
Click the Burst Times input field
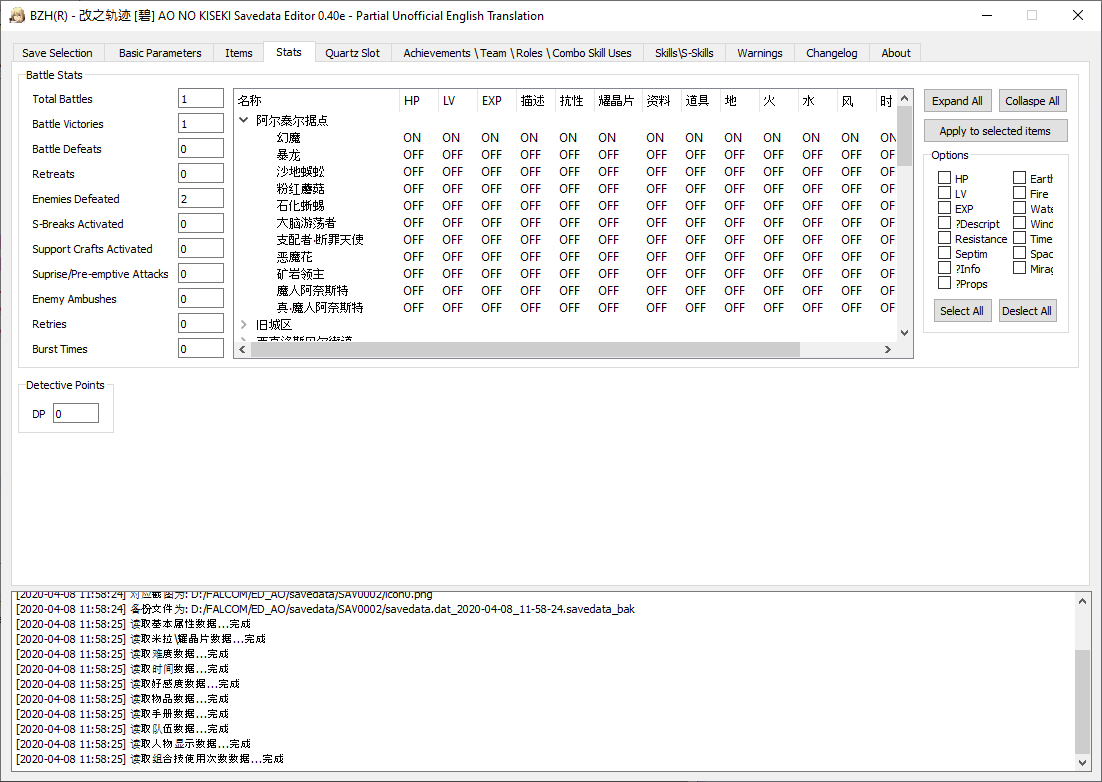(201, 348)
